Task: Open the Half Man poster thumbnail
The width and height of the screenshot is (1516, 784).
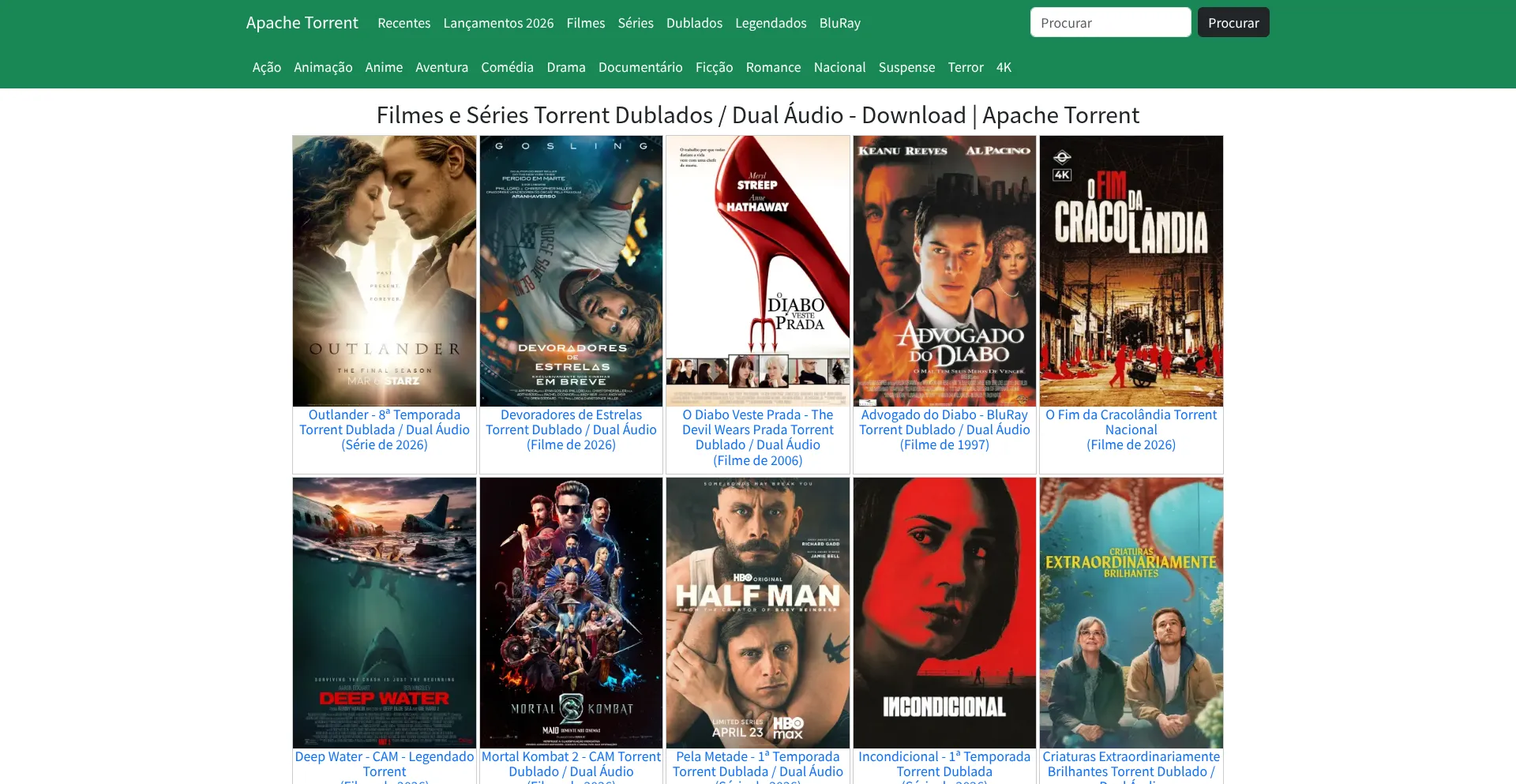Action: (x=758, y=613)
